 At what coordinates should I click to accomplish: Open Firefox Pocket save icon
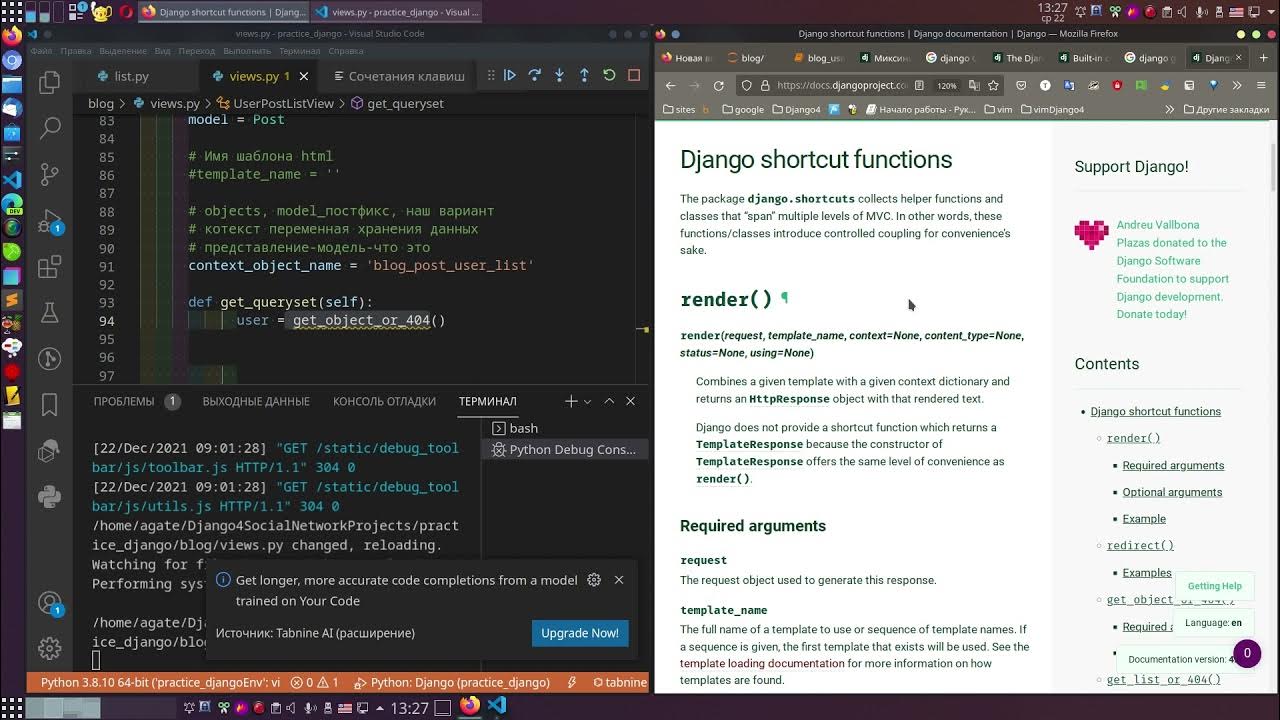click(1021, 85)
